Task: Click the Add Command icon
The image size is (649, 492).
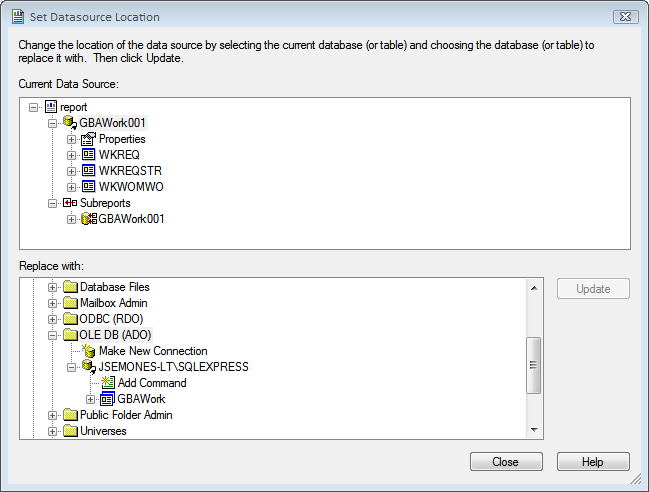Action: (x=108, y=383)
